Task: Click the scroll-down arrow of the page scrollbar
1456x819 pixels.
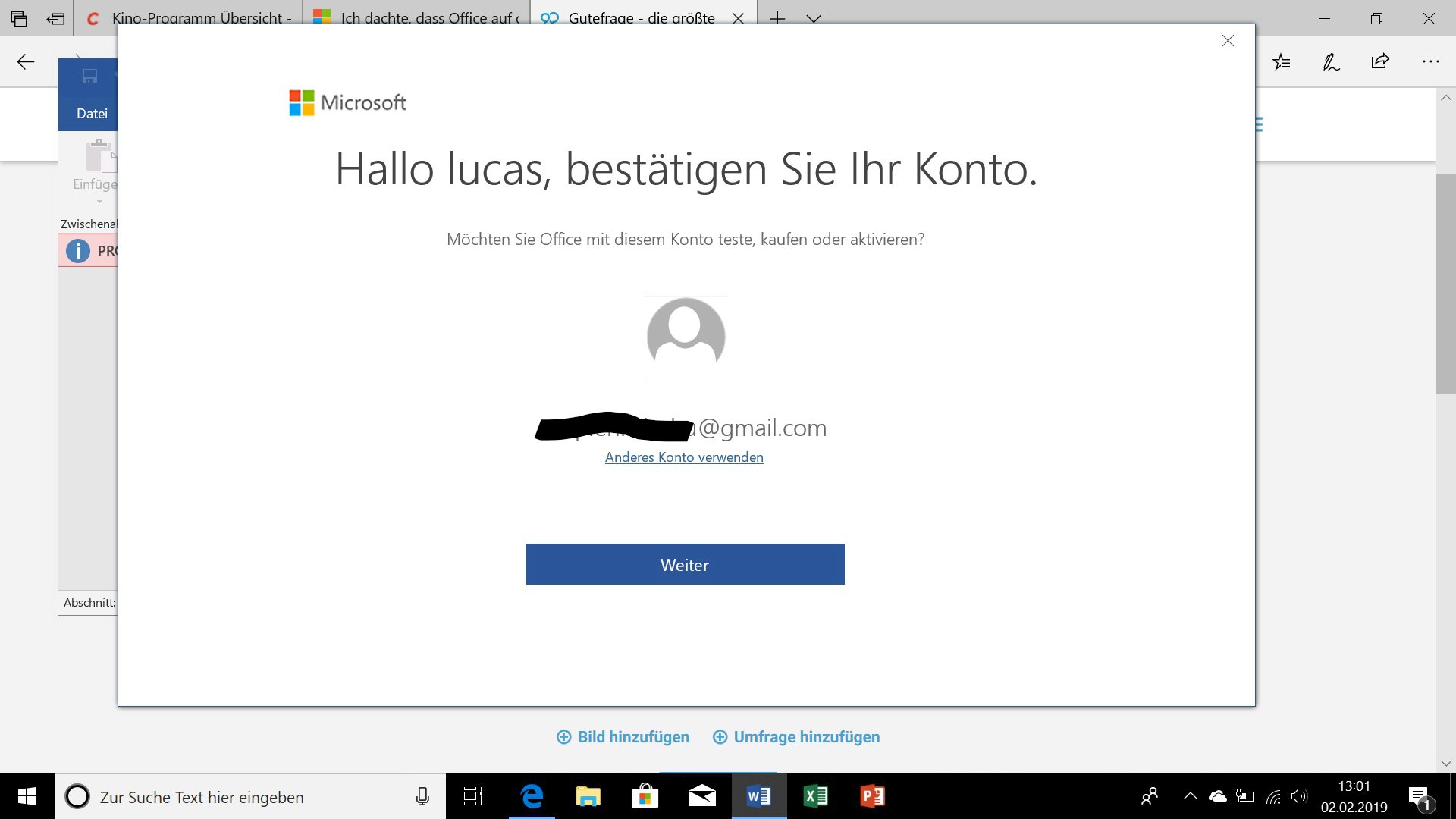Action: tap(1446, 764)
